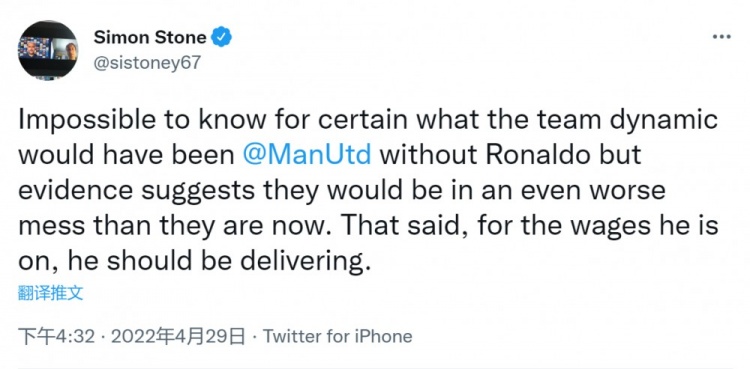Click the phrase That said in tweet
Image resolution: width=750 pixels, height=369 pixels.
click(400, 226)
